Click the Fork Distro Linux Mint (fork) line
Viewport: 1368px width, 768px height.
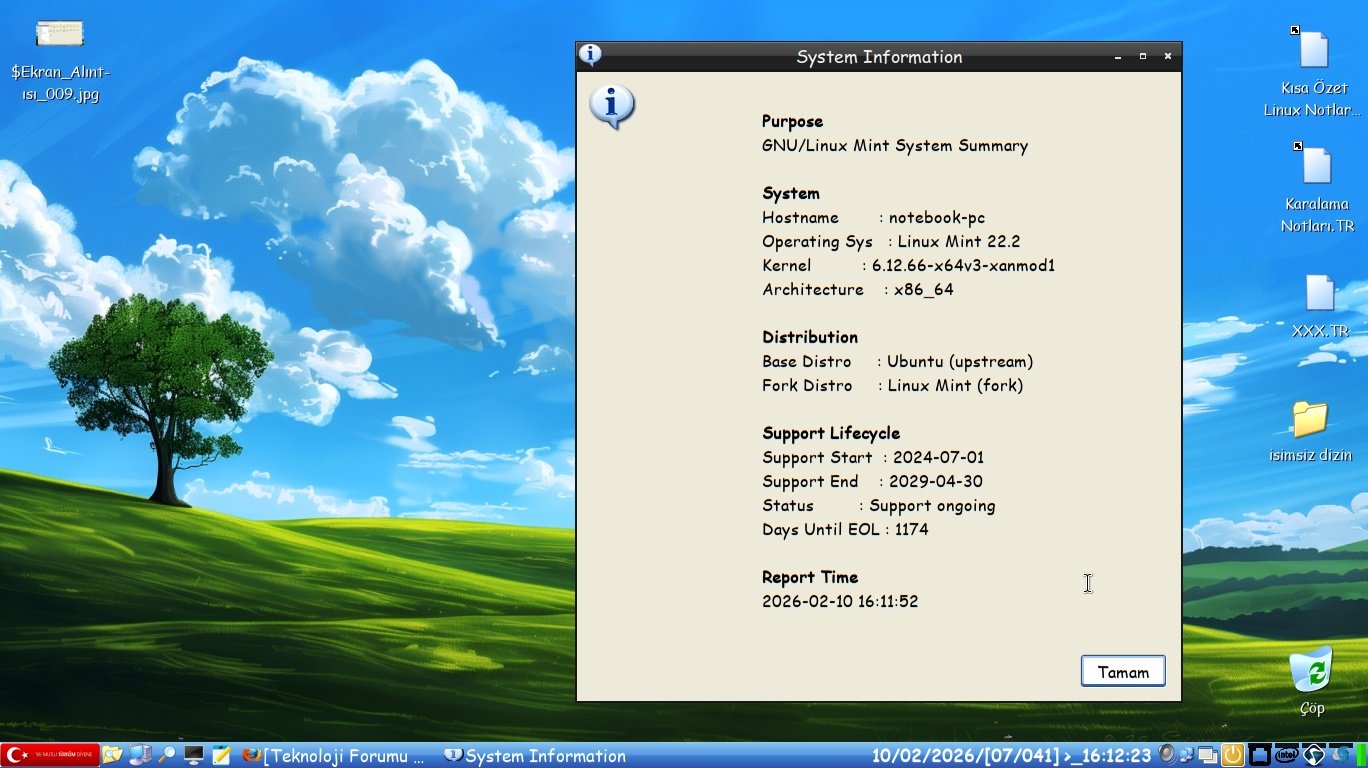(893, 385)
